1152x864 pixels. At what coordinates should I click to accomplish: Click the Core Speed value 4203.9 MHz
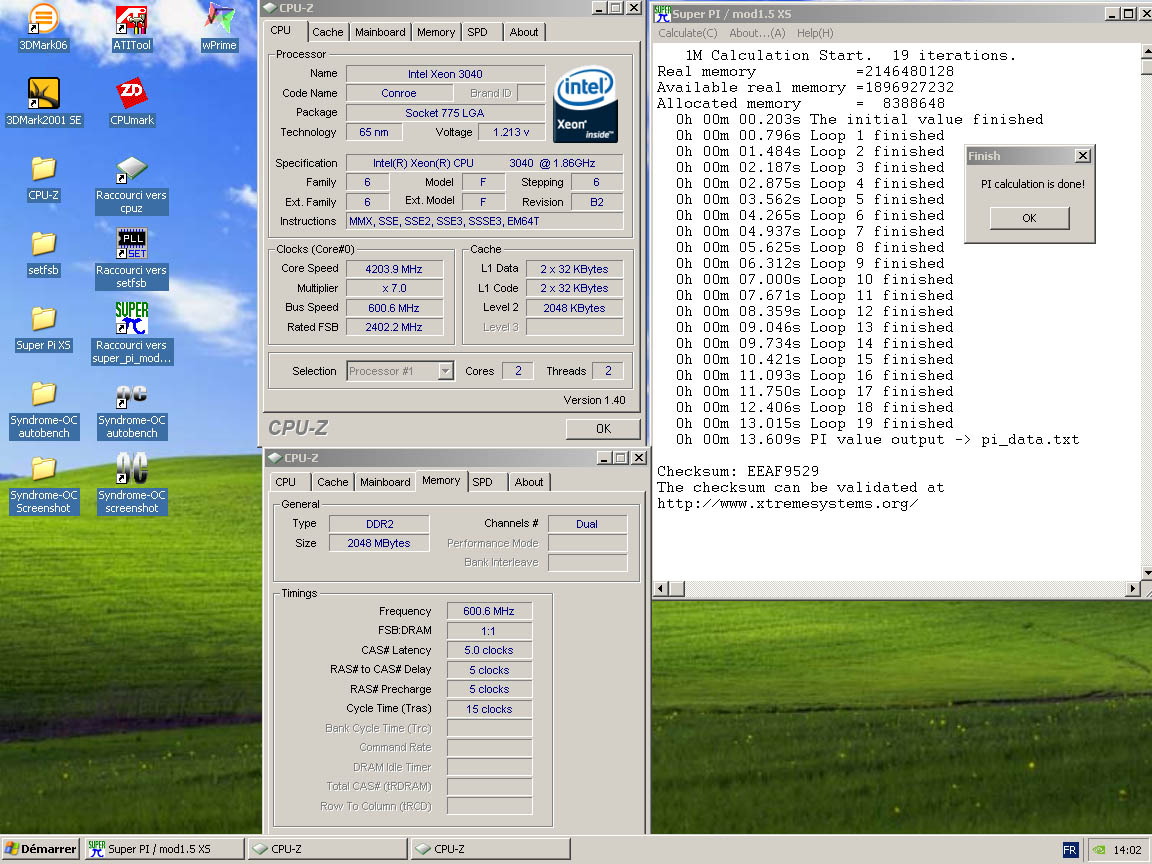pos(394,269)
